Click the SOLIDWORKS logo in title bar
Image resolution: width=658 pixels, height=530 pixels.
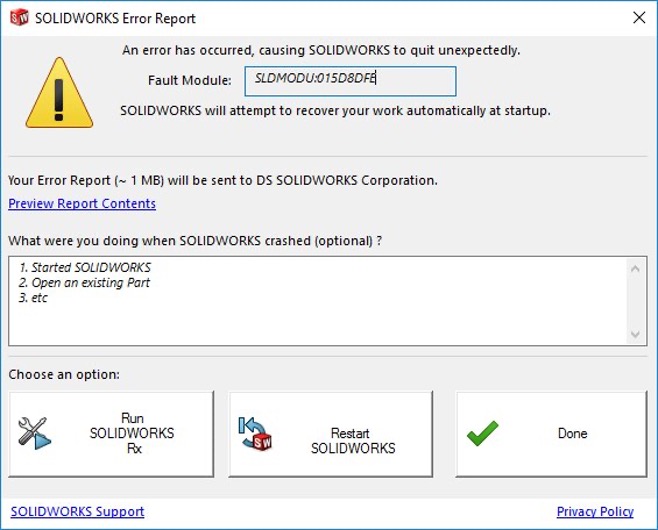pyautogui.click(x=19, y=18)
